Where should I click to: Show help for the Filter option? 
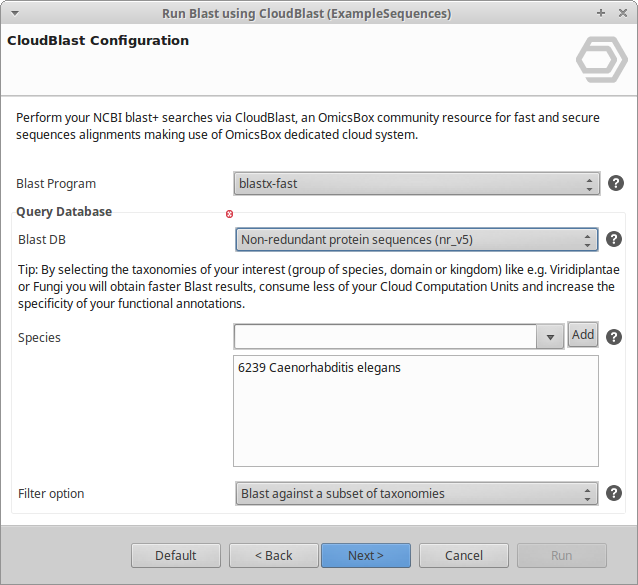616,493
